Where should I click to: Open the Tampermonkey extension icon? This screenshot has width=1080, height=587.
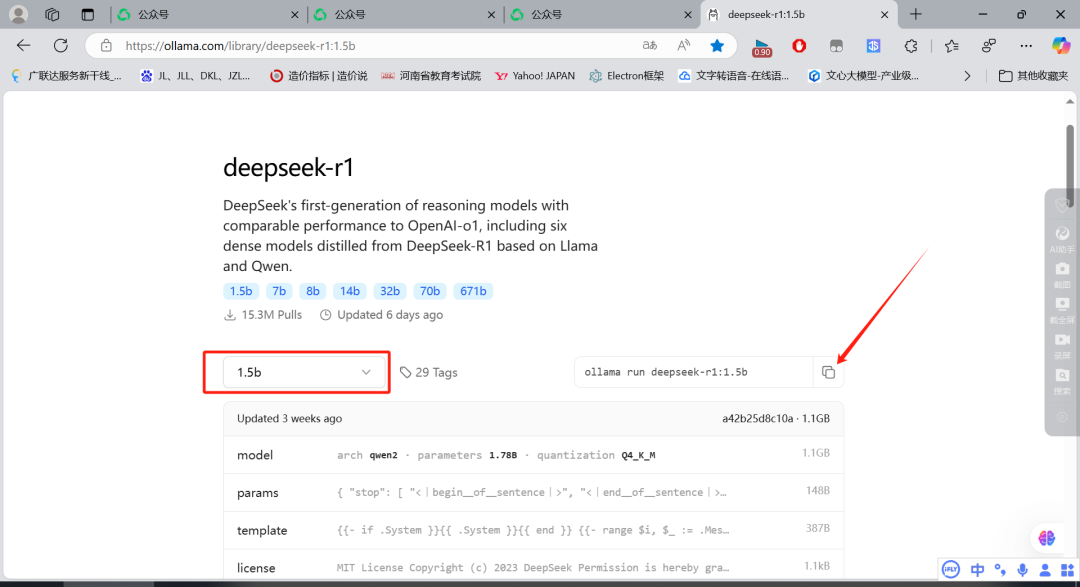(836, 45)
